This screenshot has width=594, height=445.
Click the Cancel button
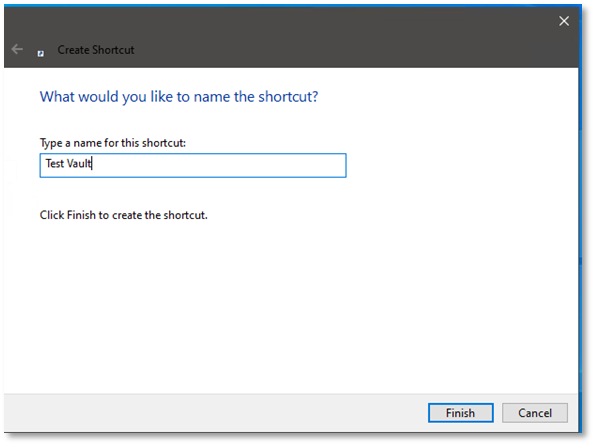pyautogui.click(x=535, y=412)
